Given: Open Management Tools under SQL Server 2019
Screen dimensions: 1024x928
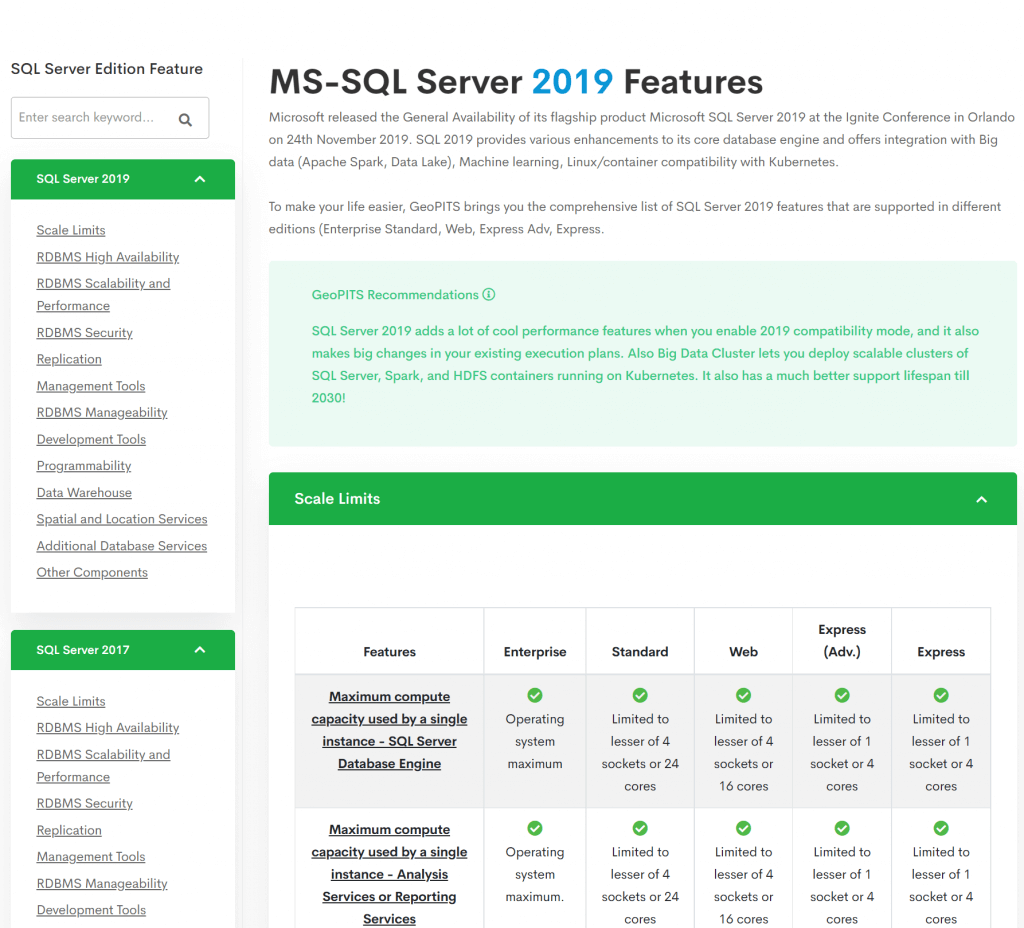Looking at the screenshot, I should coord(91,386).
